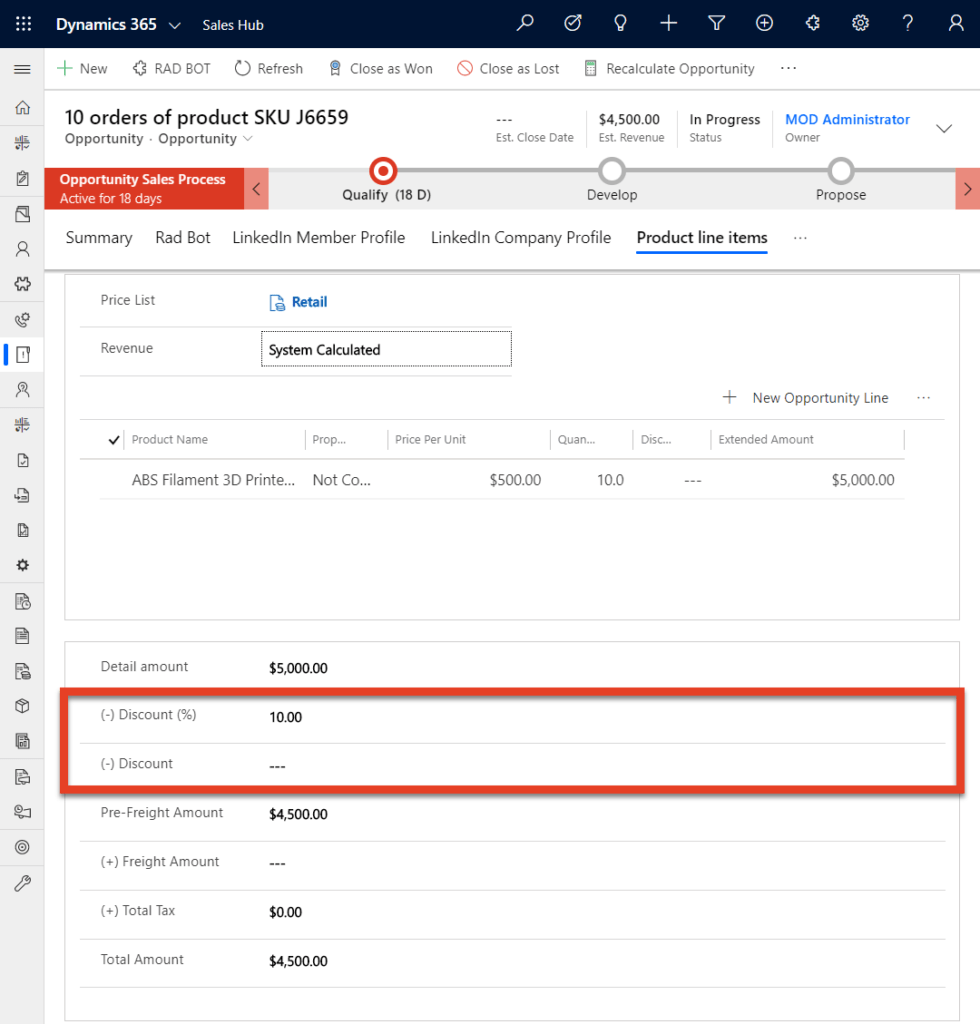Click the wrench icon at sidebar bottom
Image resolution: width=980 pixels, height=1024 pixels.
(22, 883)
